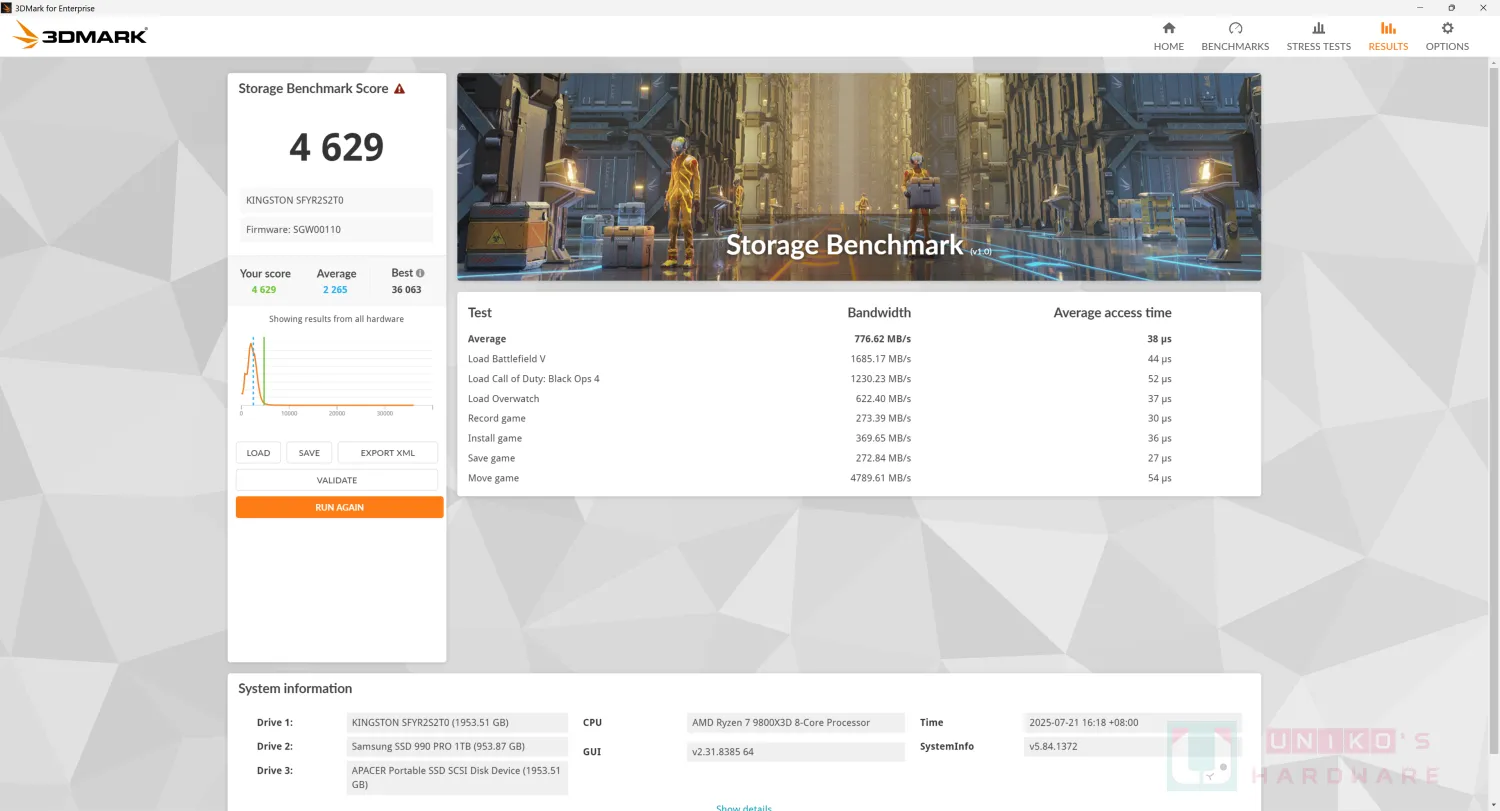The image size is (1500, 811).
Task: Open the Benchmarks gauge icon
Action: (1235, 28)
